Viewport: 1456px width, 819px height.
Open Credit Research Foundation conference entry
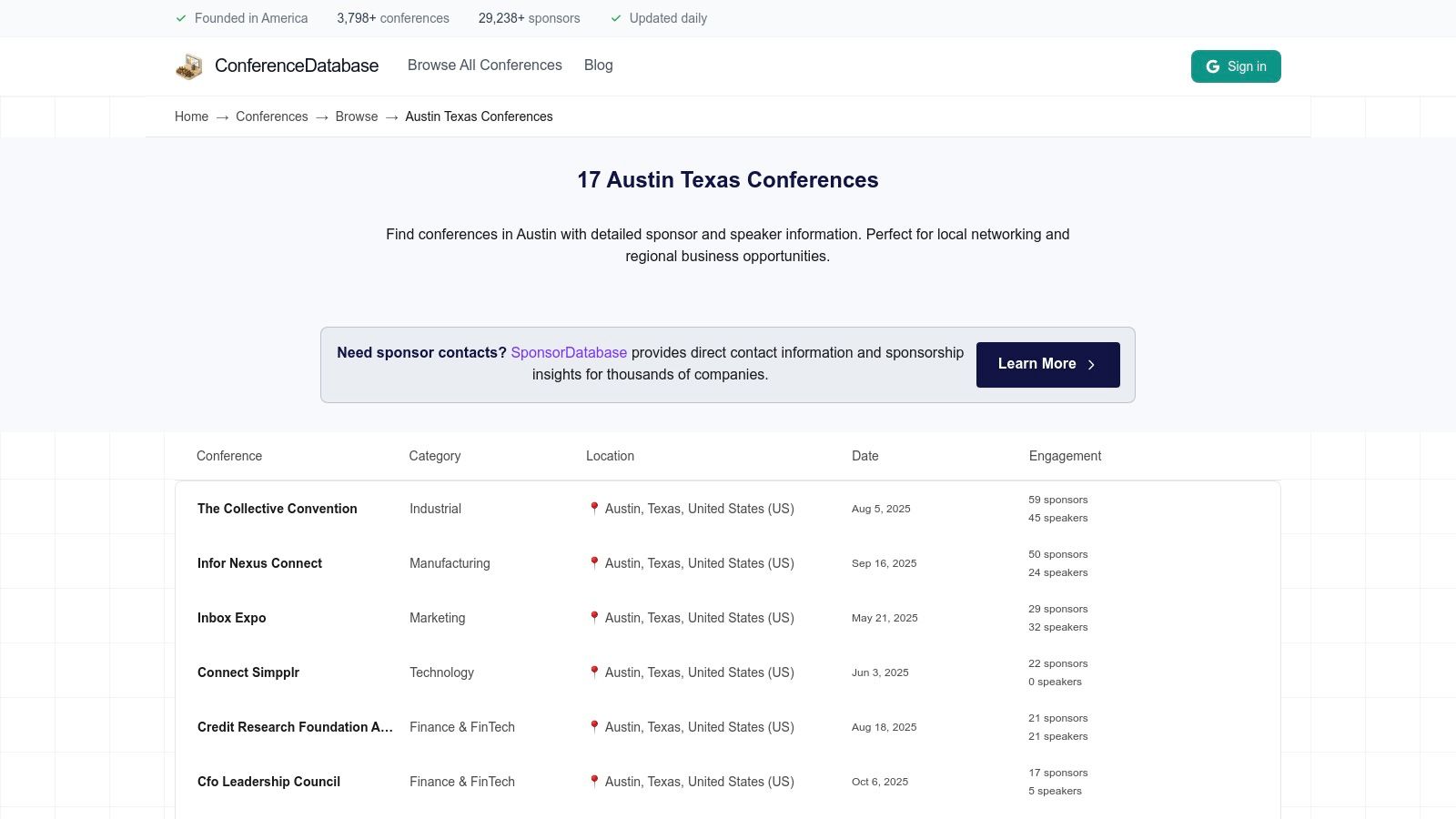coord(295,727)
